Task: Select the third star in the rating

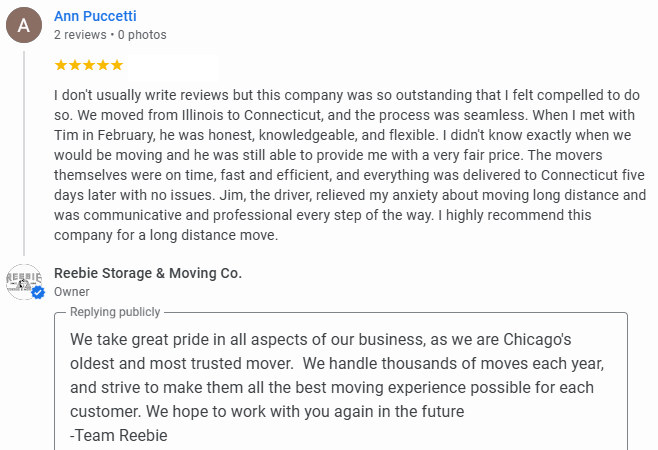Action: click(x=89, y=65)
